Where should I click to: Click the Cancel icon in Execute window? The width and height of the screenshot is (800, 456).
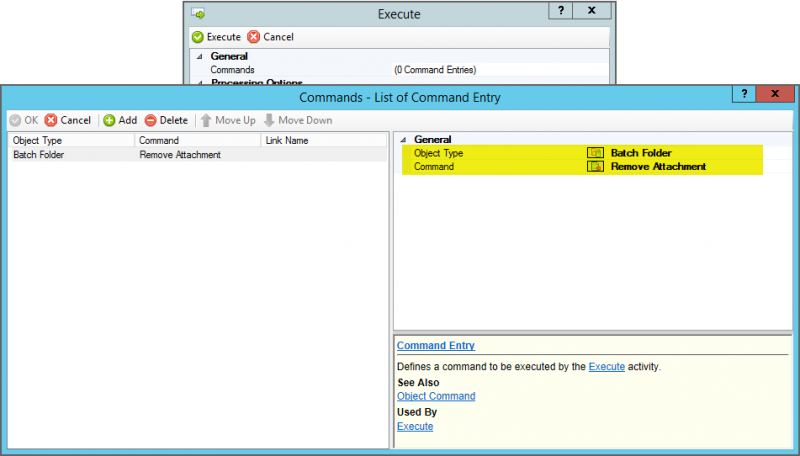click(x=253, y=37)
